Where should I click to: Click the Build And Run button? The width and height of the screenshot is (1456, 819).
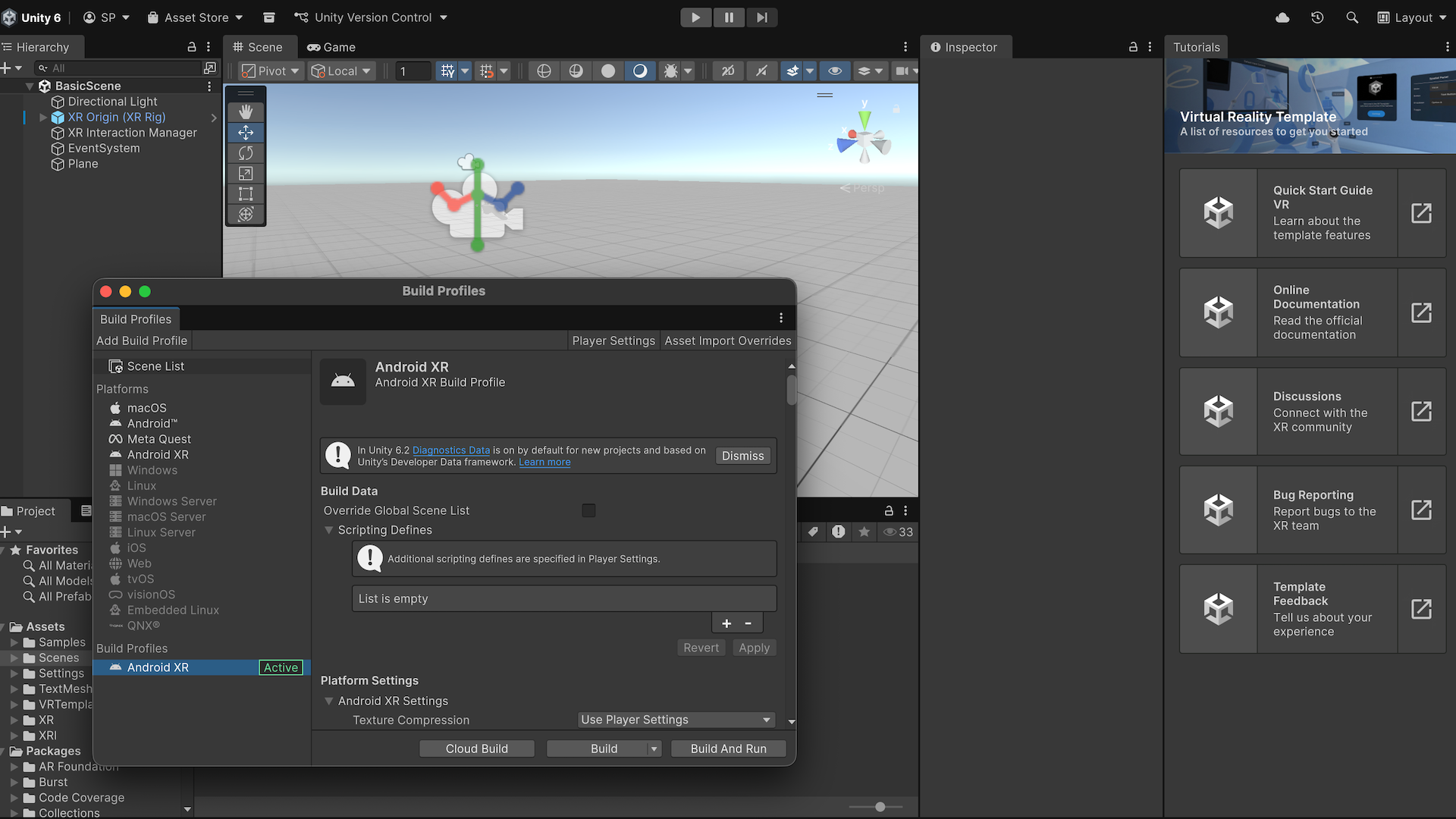click(728, 748)
